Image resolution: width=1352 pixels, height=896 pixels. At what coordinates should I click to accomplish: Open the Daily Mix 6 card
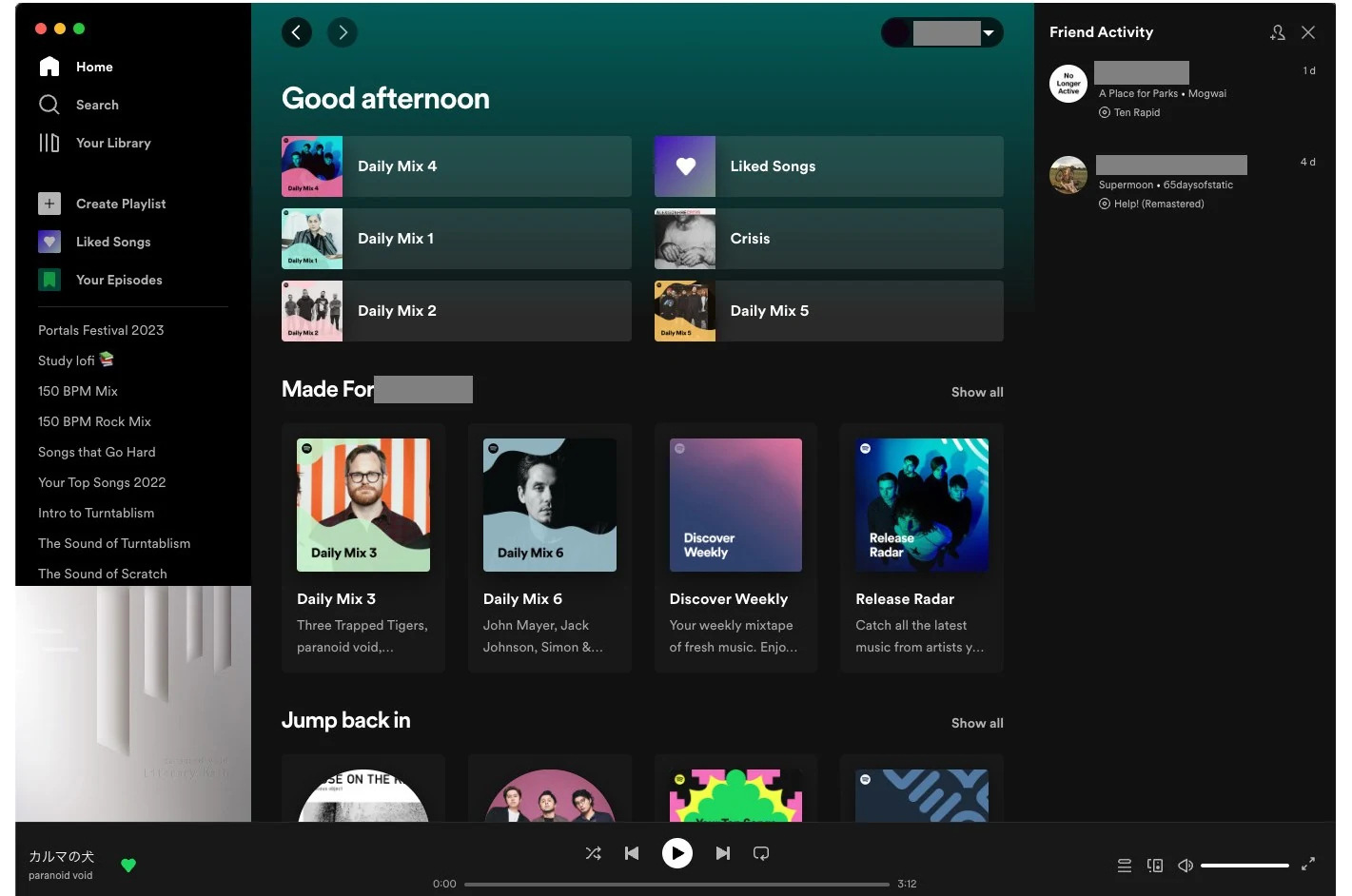[550, 548]
